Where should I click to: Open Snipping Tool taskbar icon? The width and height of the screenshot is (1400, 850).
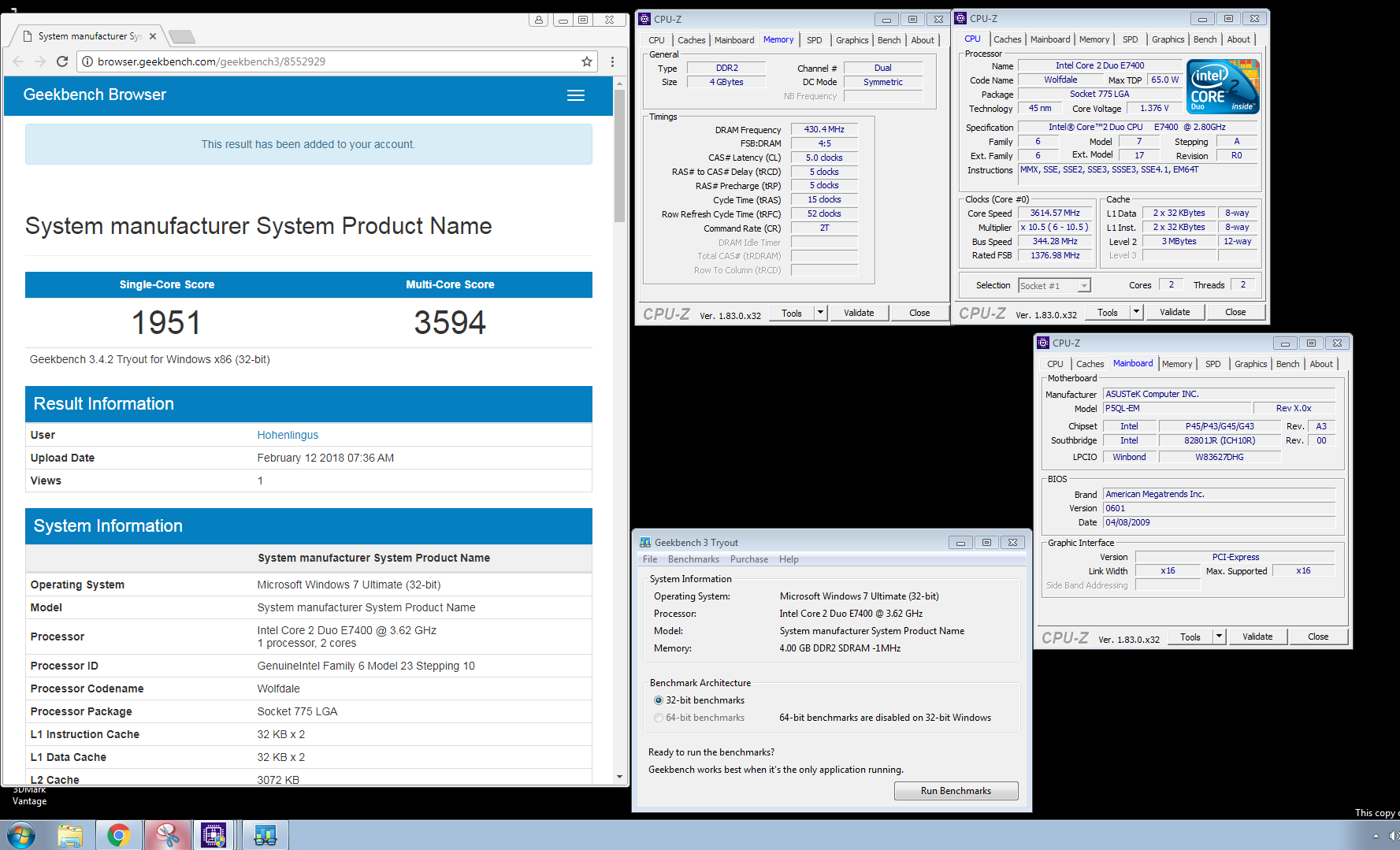[x=167, y=835]
